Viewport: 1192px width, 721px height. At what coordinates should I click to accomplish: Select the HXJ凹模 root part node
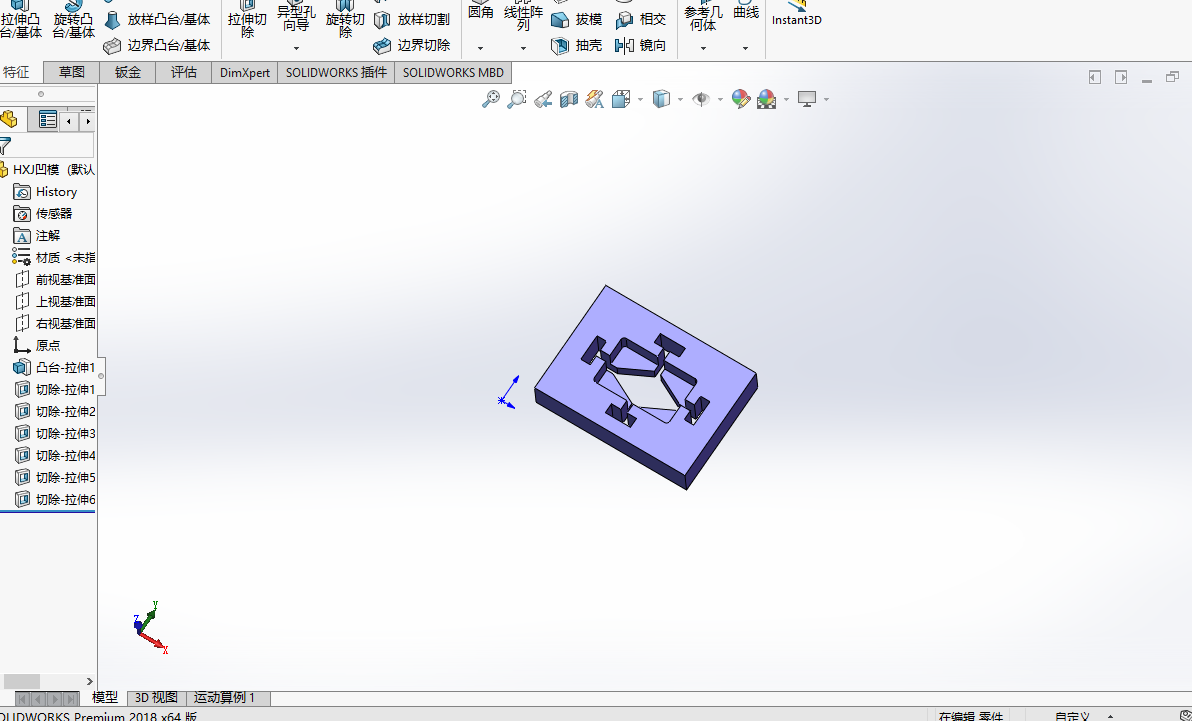point(47,170)
